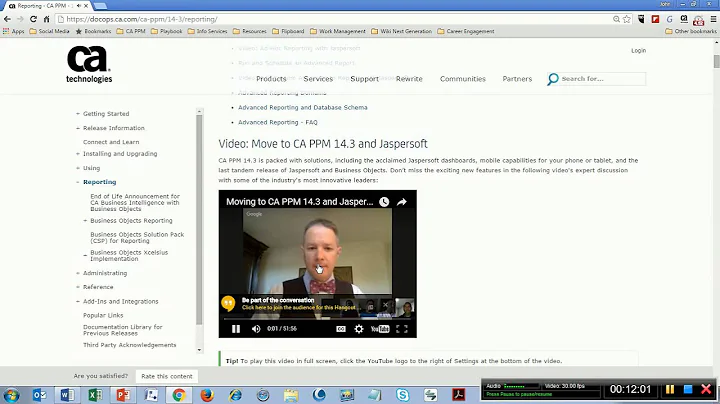The image size is (720, 404).
Task: Open the Other bookmarks folder
Action: [x=691, y=31]
